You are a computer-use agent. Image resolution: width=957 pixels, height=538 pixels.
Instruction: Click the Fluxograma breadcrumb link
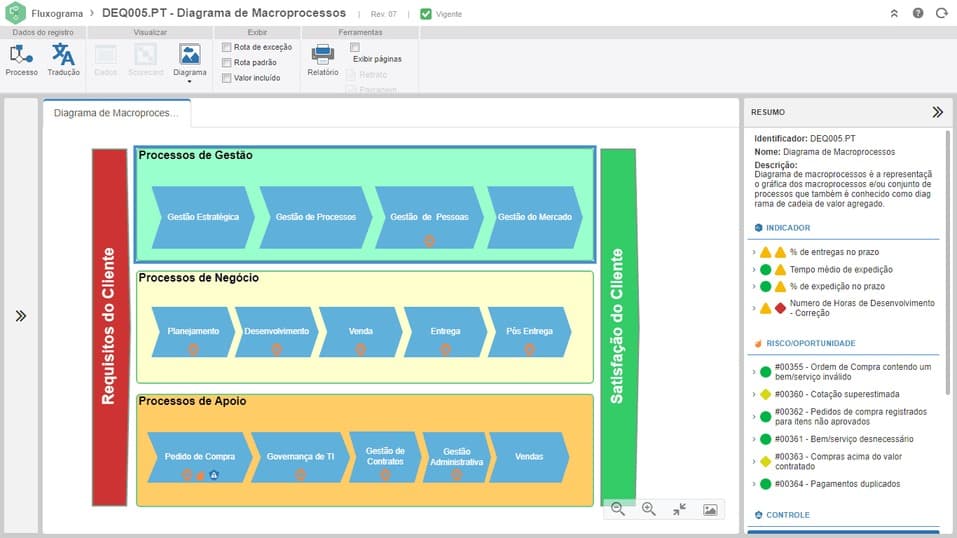coord(57,13)
